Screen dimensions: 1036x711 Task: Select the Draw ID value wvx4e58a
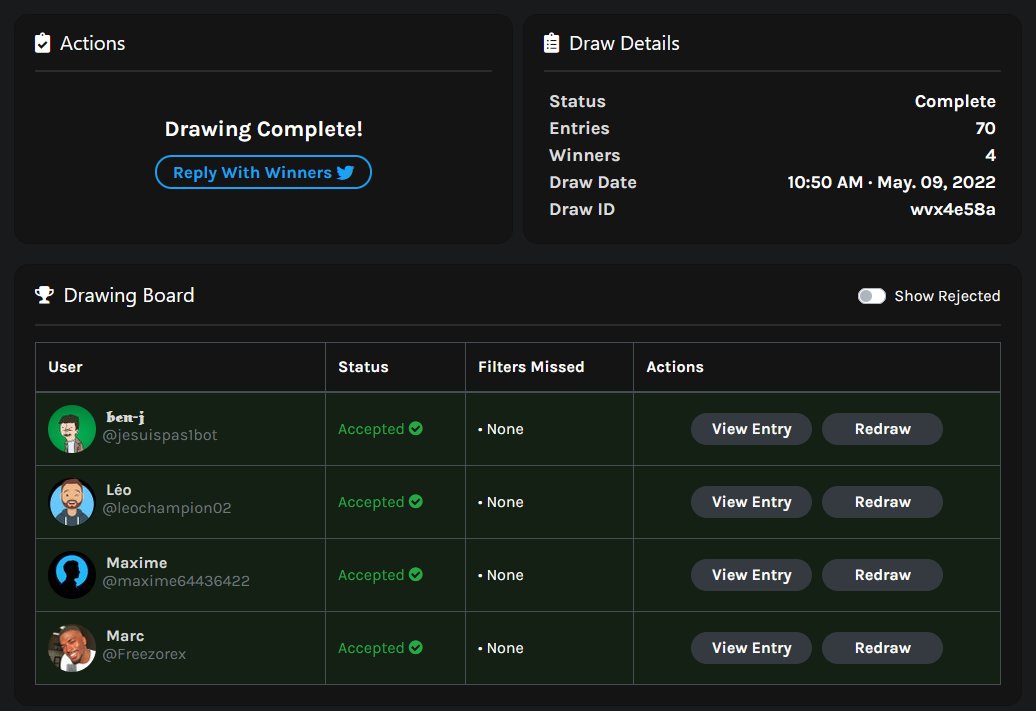click(953, 209)
